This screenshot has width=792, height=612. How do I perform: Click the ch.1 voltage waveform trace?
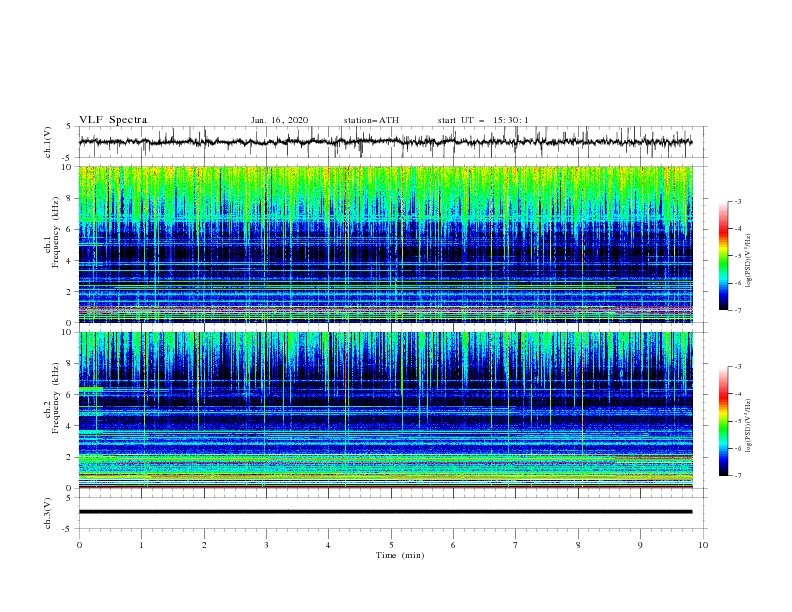tap(385, 142)
